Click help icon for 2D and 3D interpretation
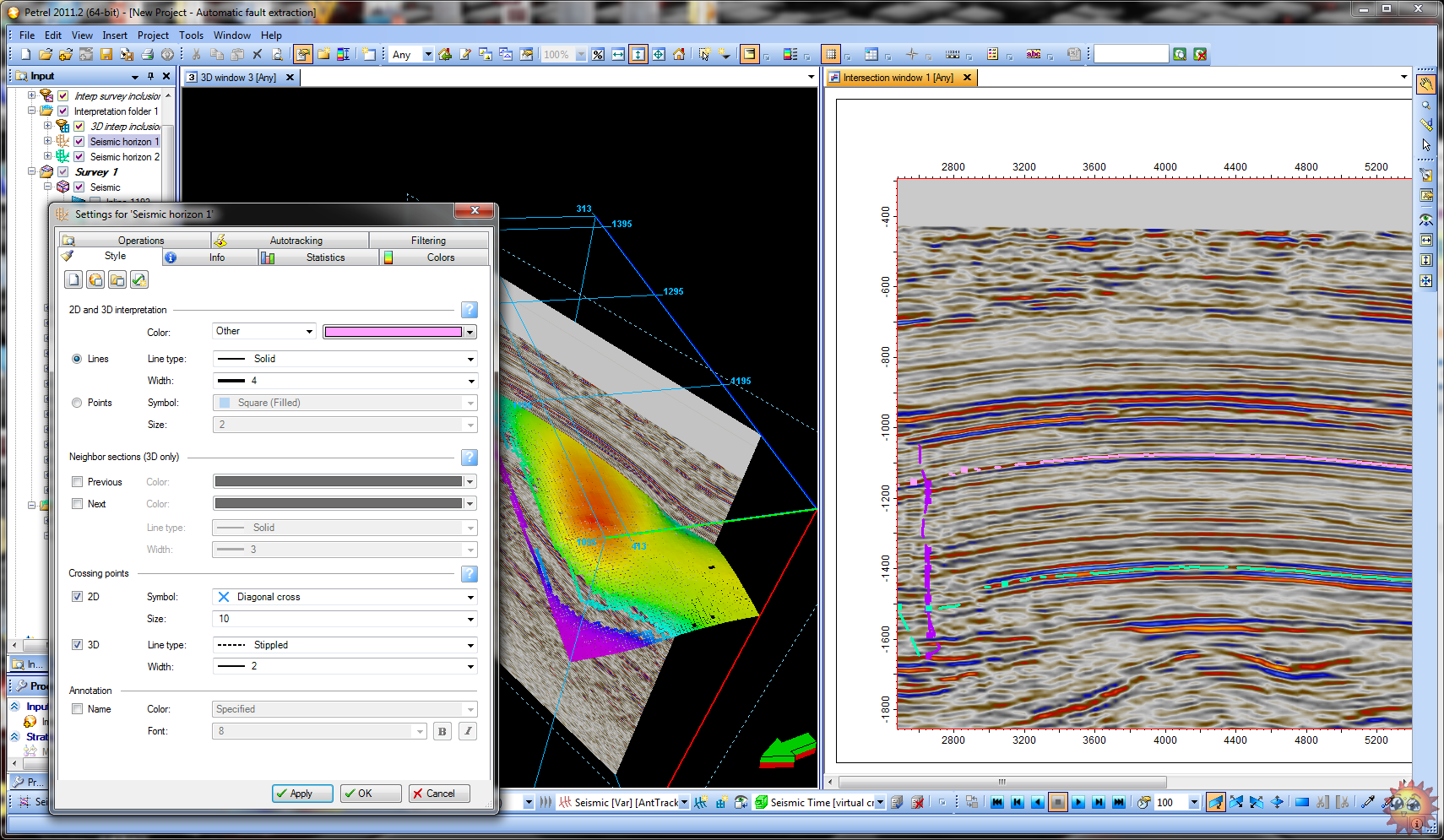The height and width of the screenshot is (840, 1444). [470, 310]
